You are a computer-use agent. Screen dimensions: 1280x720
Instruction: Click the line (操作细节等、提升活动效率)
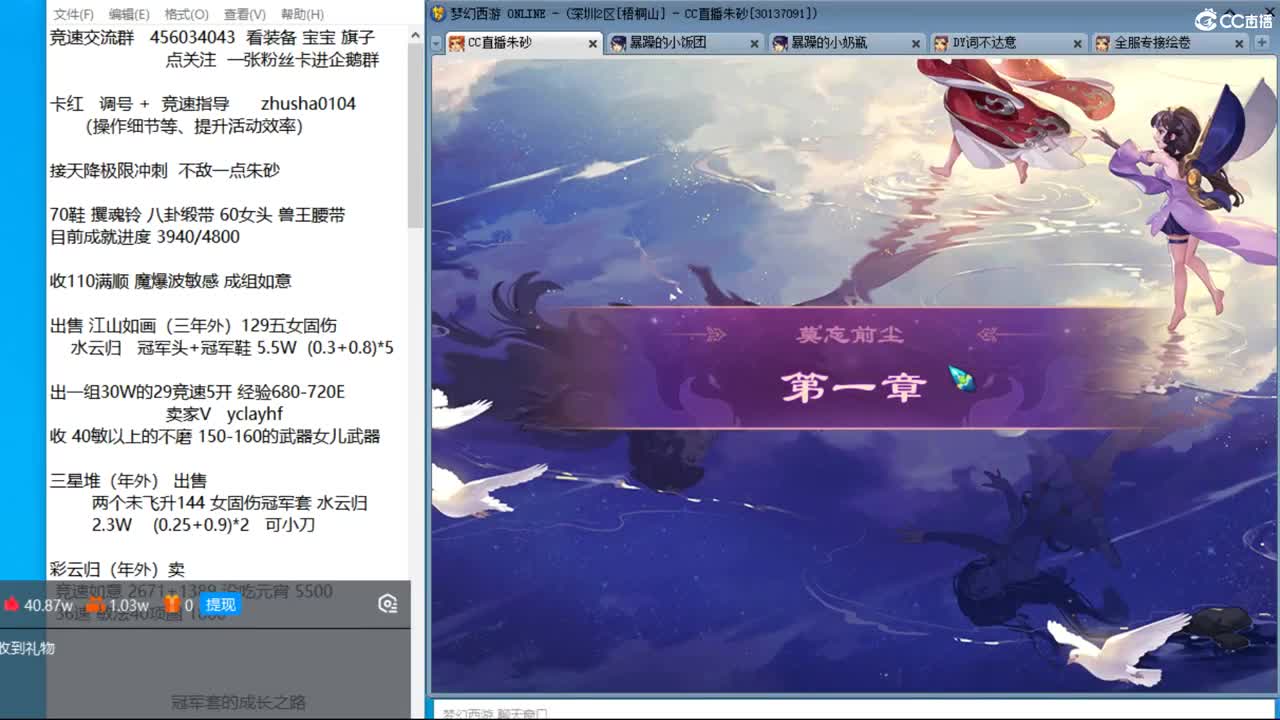(x=194, y=126)
